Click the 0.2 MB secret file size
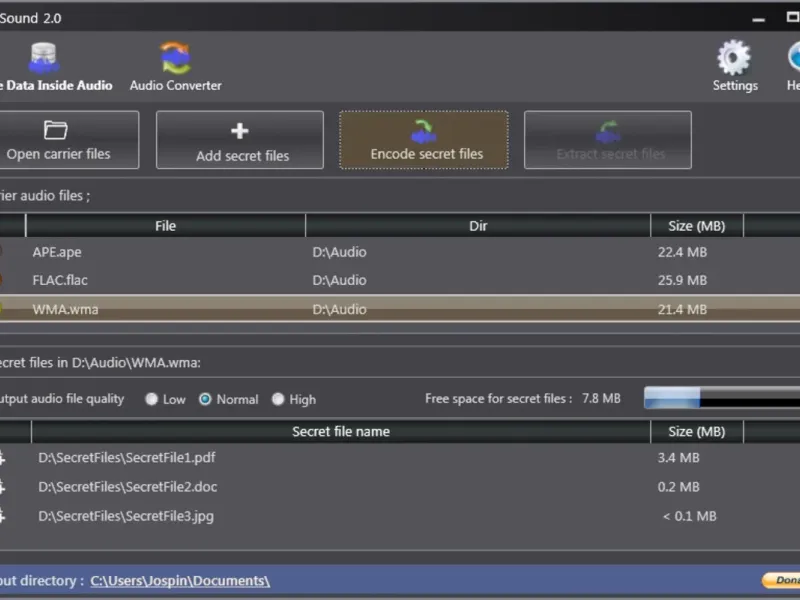Image resolution: width=800 pixels, height=600 pixels. [679, 487]
